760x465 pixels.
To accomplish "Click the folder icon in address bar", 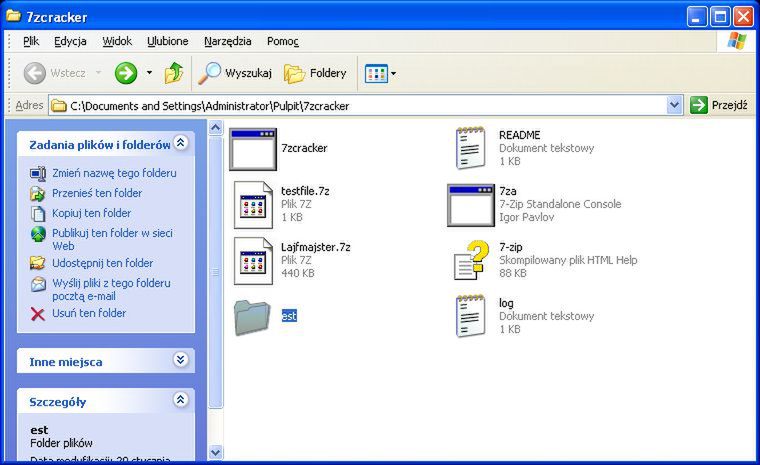I will (59, 105).
